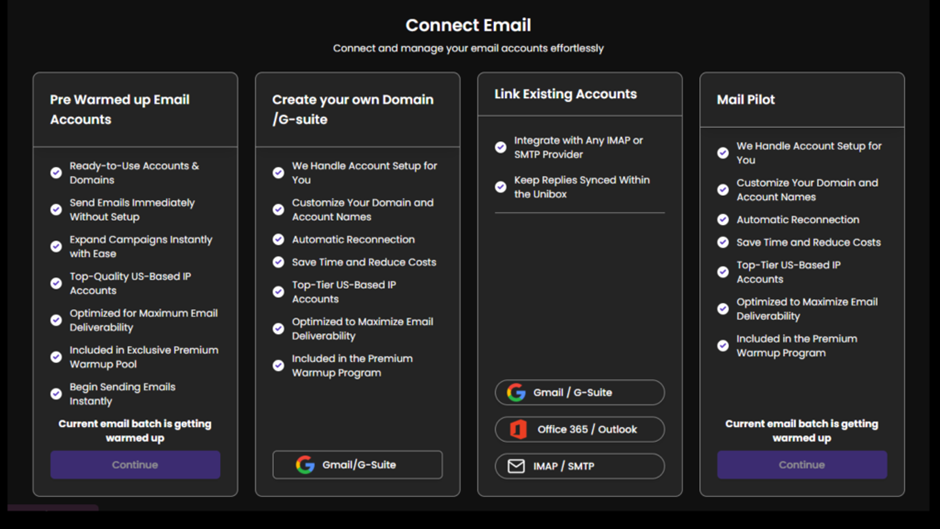Click checkmark beside Included in Exclusive Premium Warmup Pool
Image resolution: width=940 pixels, height=529 pixels.
pos(56,357)
